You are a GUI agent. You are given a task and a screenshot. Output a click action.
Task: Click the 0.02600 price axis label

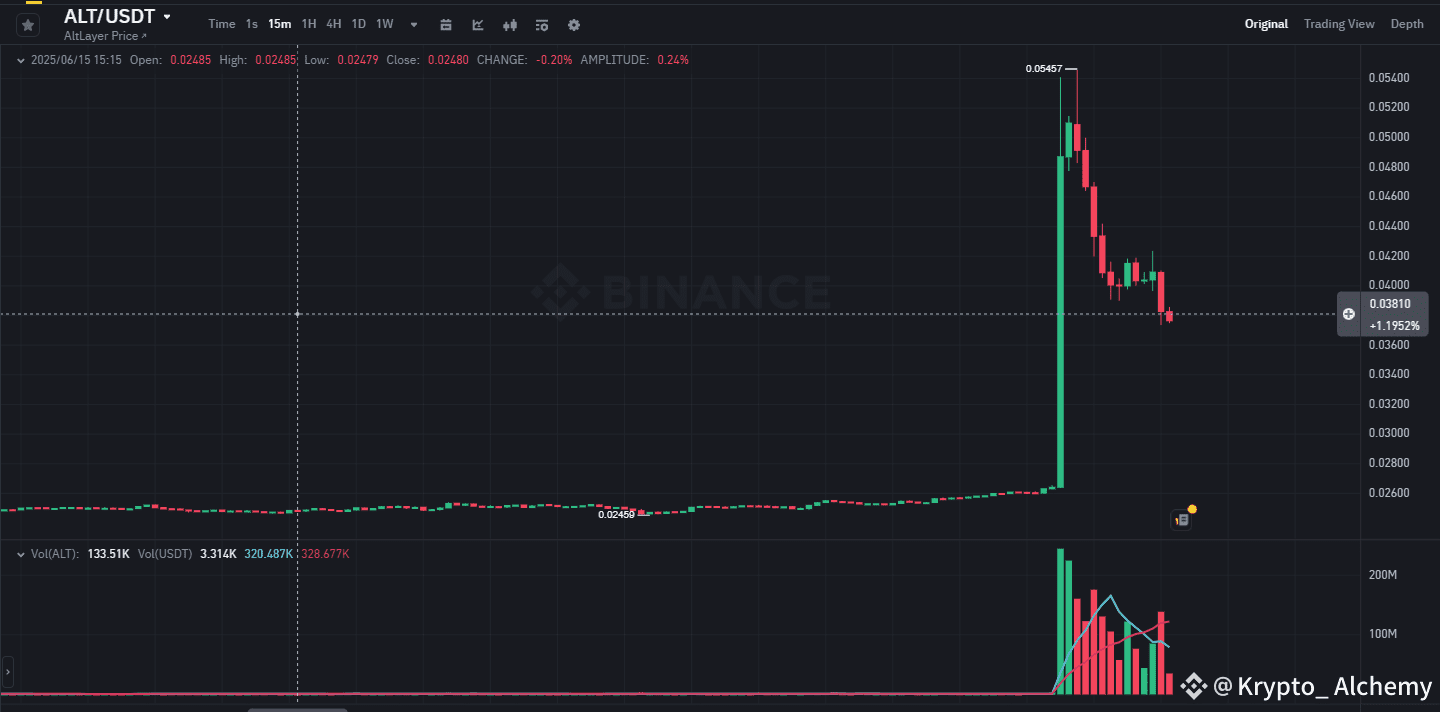(1389, 493)
